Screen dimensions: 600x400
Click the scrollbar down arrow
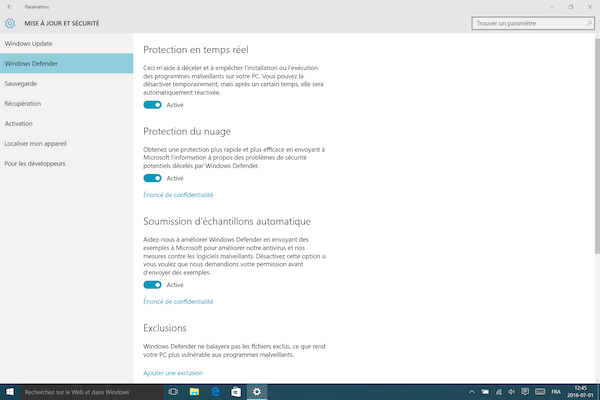[x=597, y=381]
